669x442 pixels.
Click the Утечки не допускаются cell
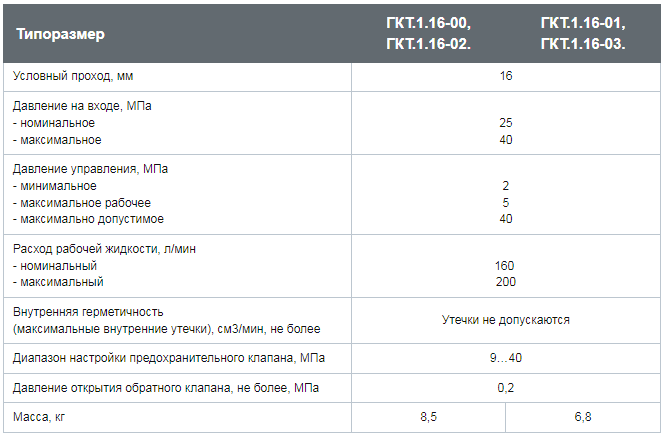(506, 320)
